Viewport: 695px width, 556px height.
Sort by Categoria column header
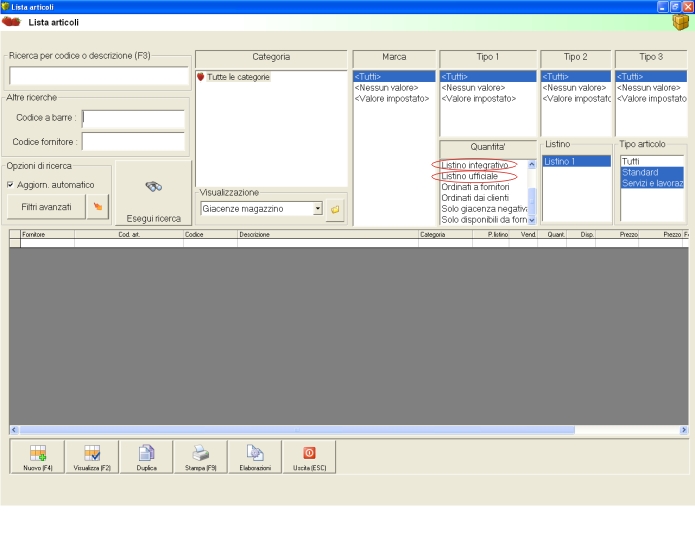pyautogui.click(x=445, y=235)
